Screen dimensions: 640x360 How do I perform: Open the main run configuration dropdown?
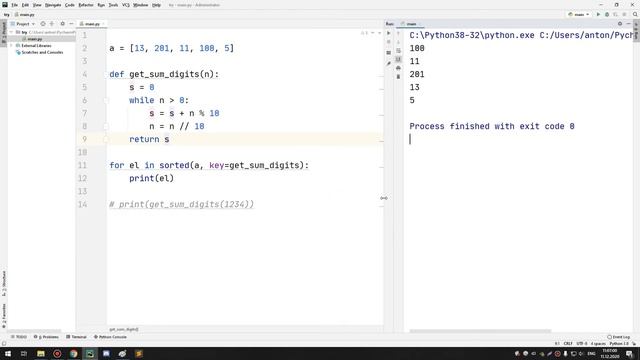(579, 14)
